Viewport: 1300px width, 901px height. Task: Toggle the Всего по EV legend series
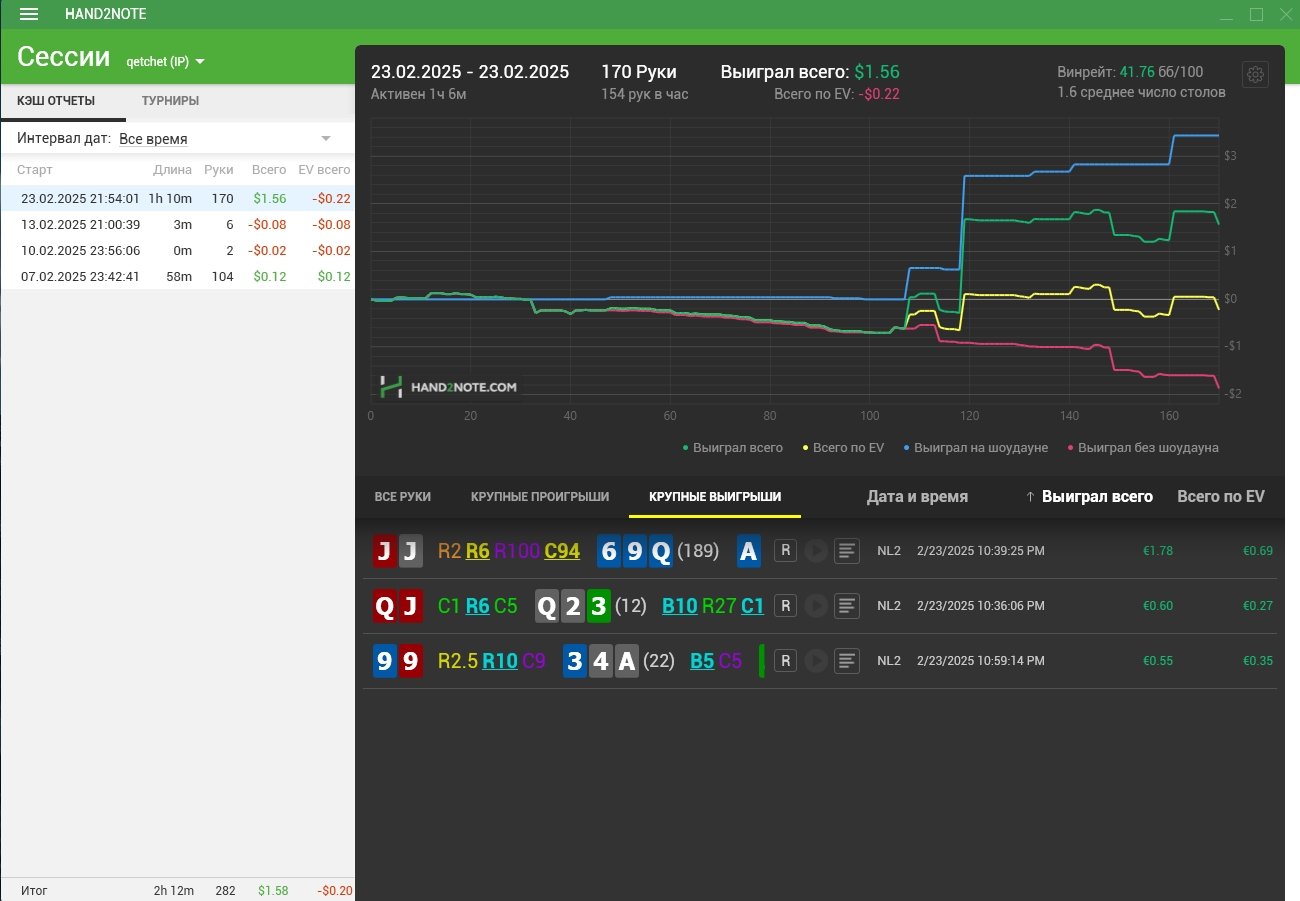(x=842, y=447)
